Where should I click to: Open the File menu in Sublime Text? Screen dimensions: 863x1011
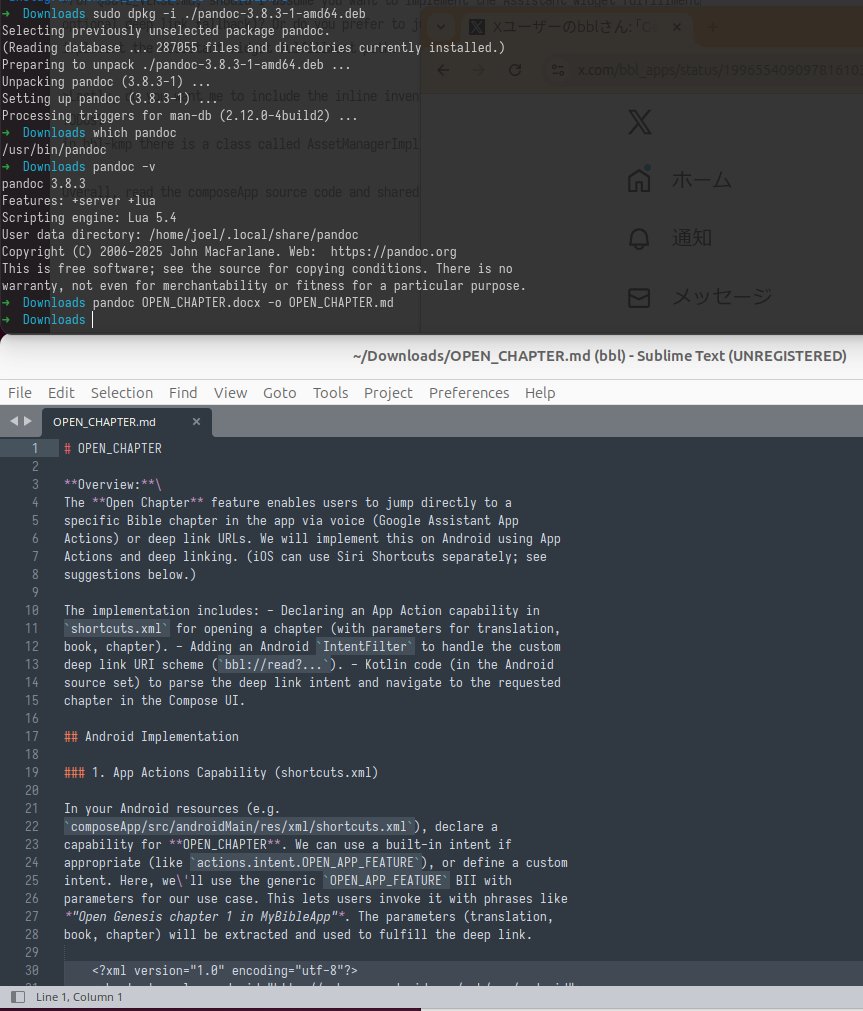[19, 393]
